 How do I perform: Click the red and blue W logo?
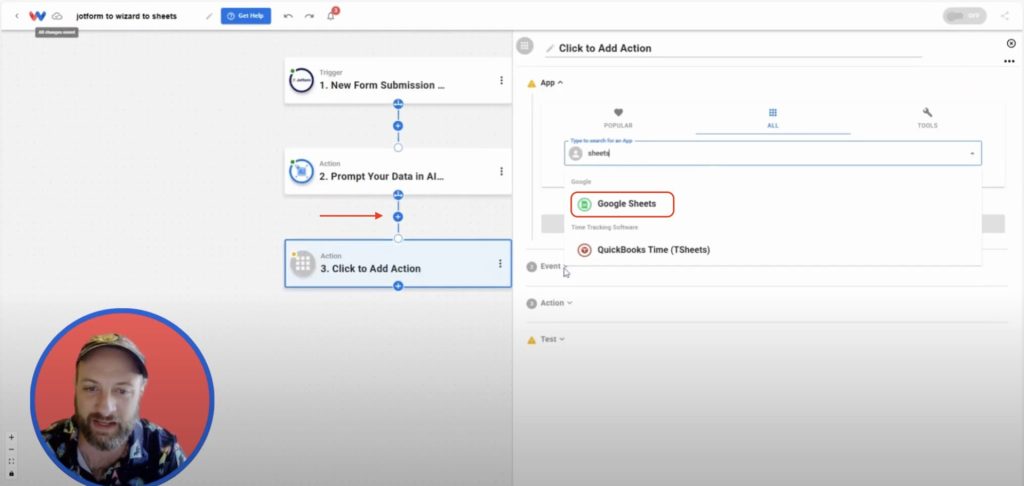(x=37, y=16)
